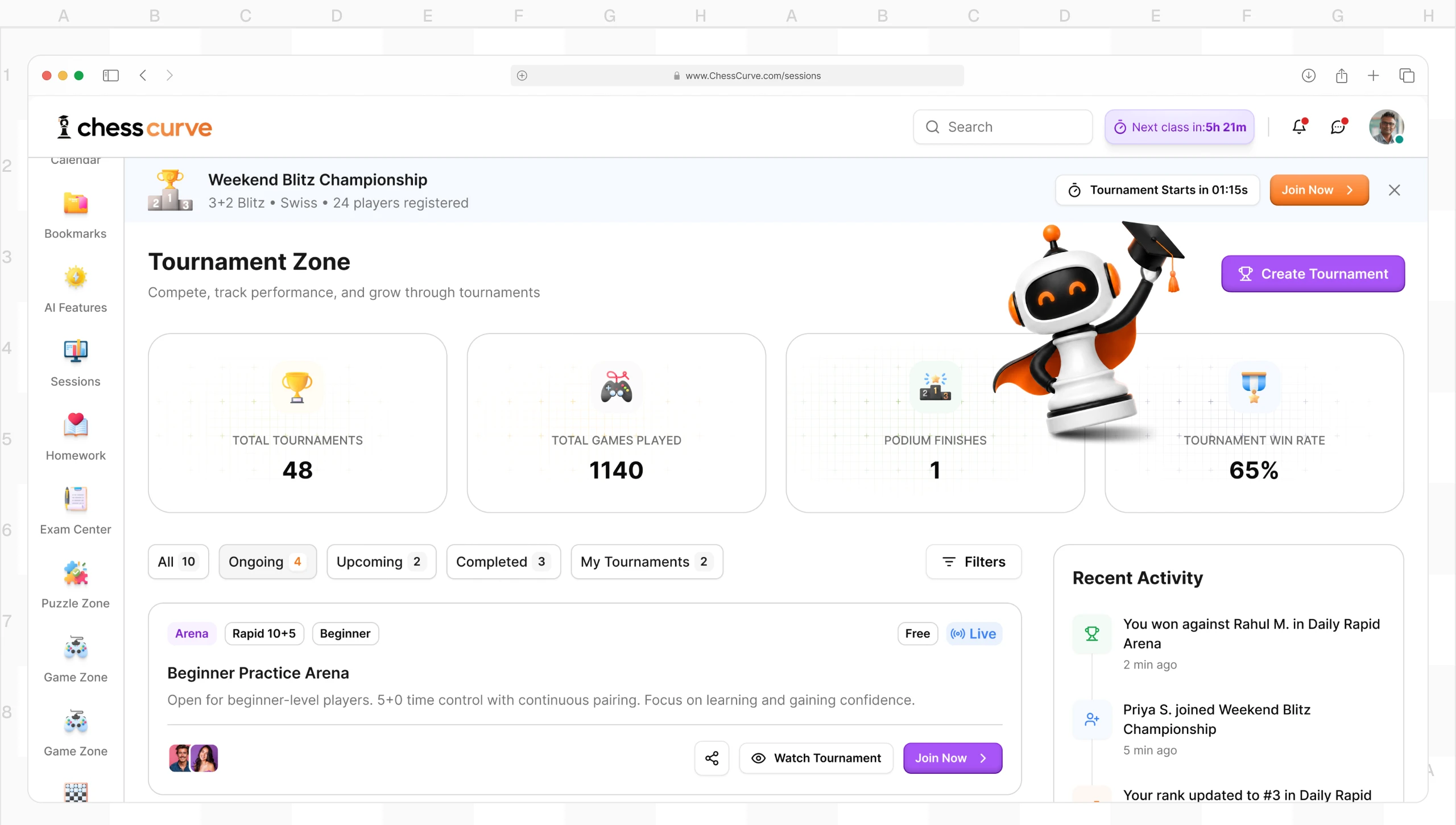Open browser downloads icon
This screenshot has height=825, width=1456.
1309,75
